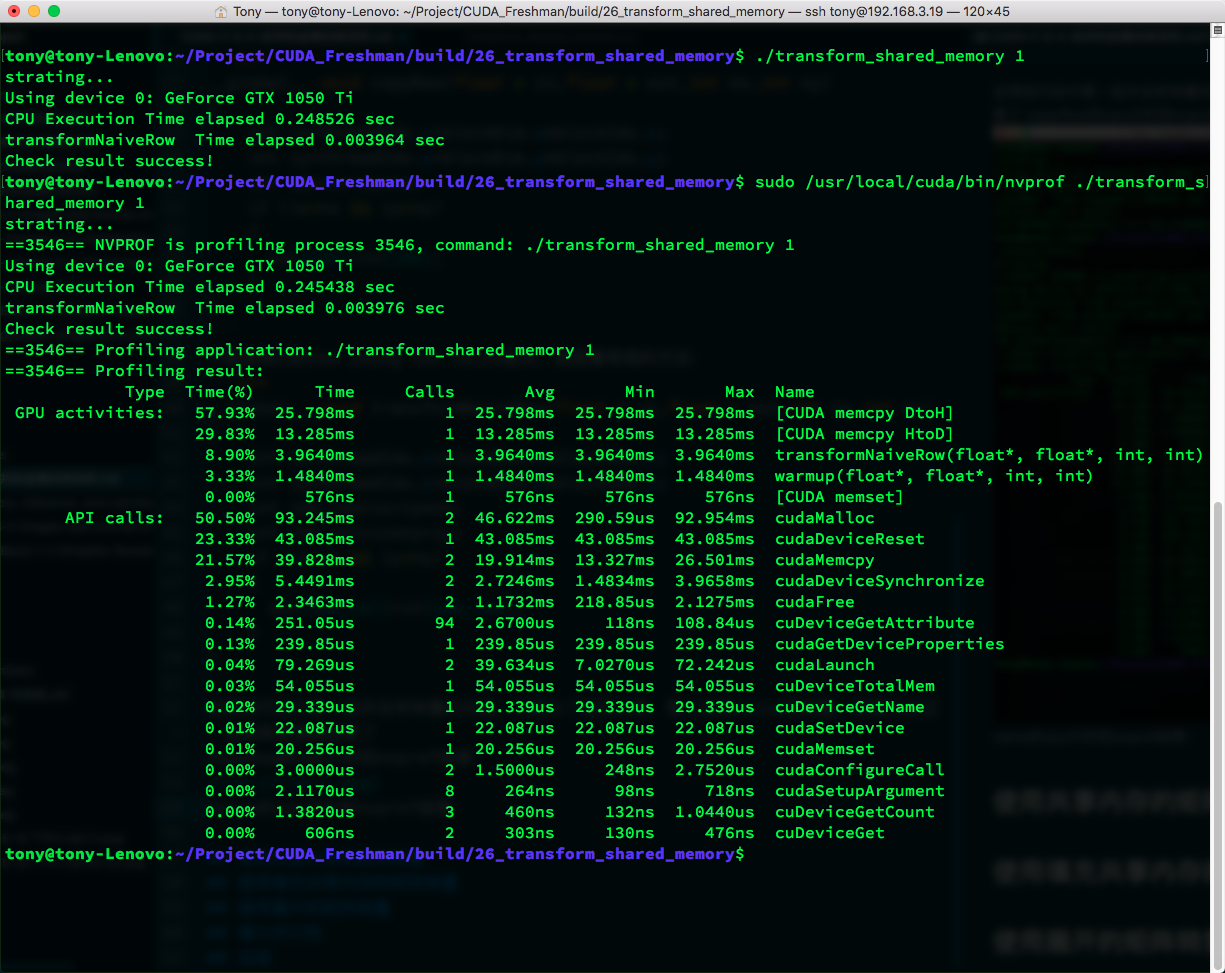This screenshot has height=973, width=1225.
Task: Click the '[CUDA memcpy DtoH]' entry
Action: (x=864, y=413)
